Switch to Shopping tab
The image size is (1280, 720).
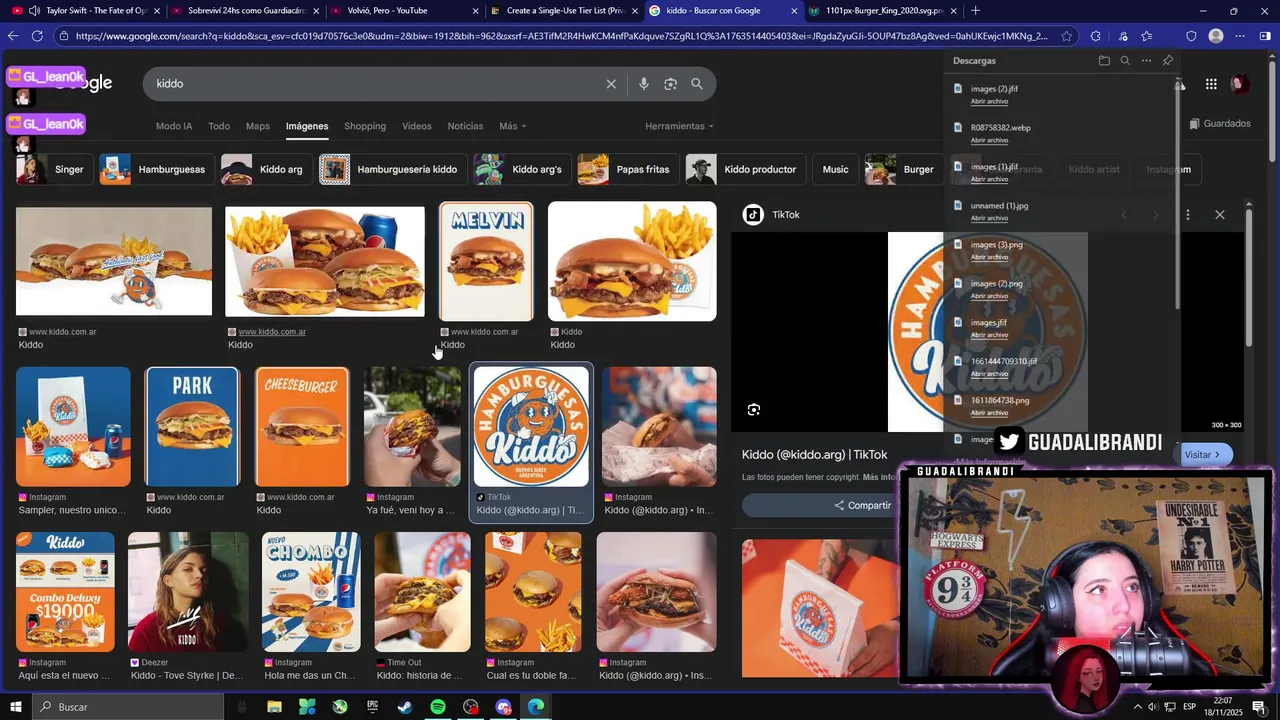[365, 126]
